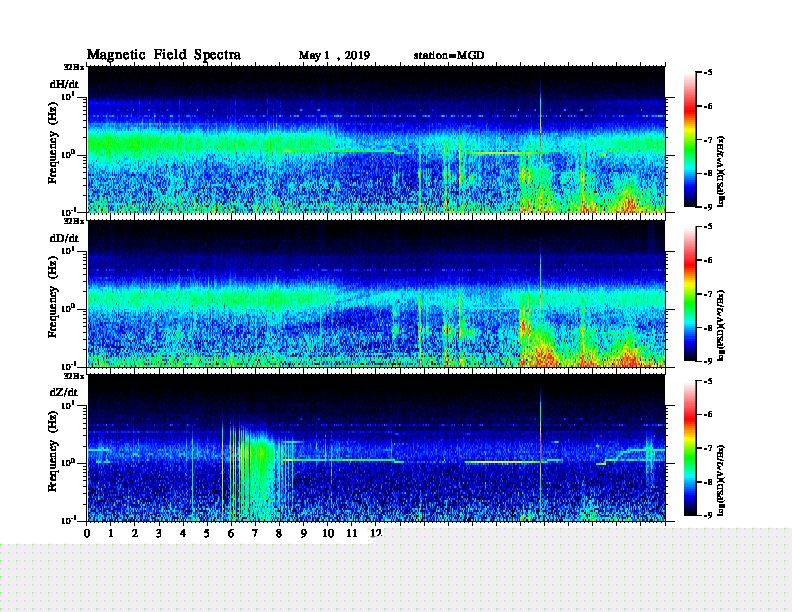Select the "dD/dt" panel label
792x612 pixels.
pyautogui.click(x=64, y=238)
